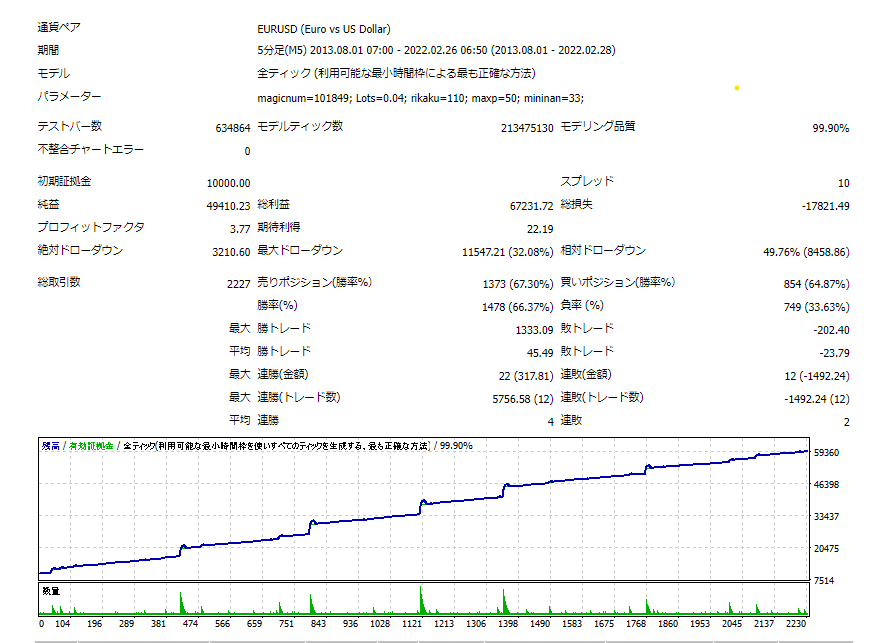Screen dimensions: 881x643
Task: Click the EURUSD (Euro vs US Dollar) symbol text
Action: 324,29
